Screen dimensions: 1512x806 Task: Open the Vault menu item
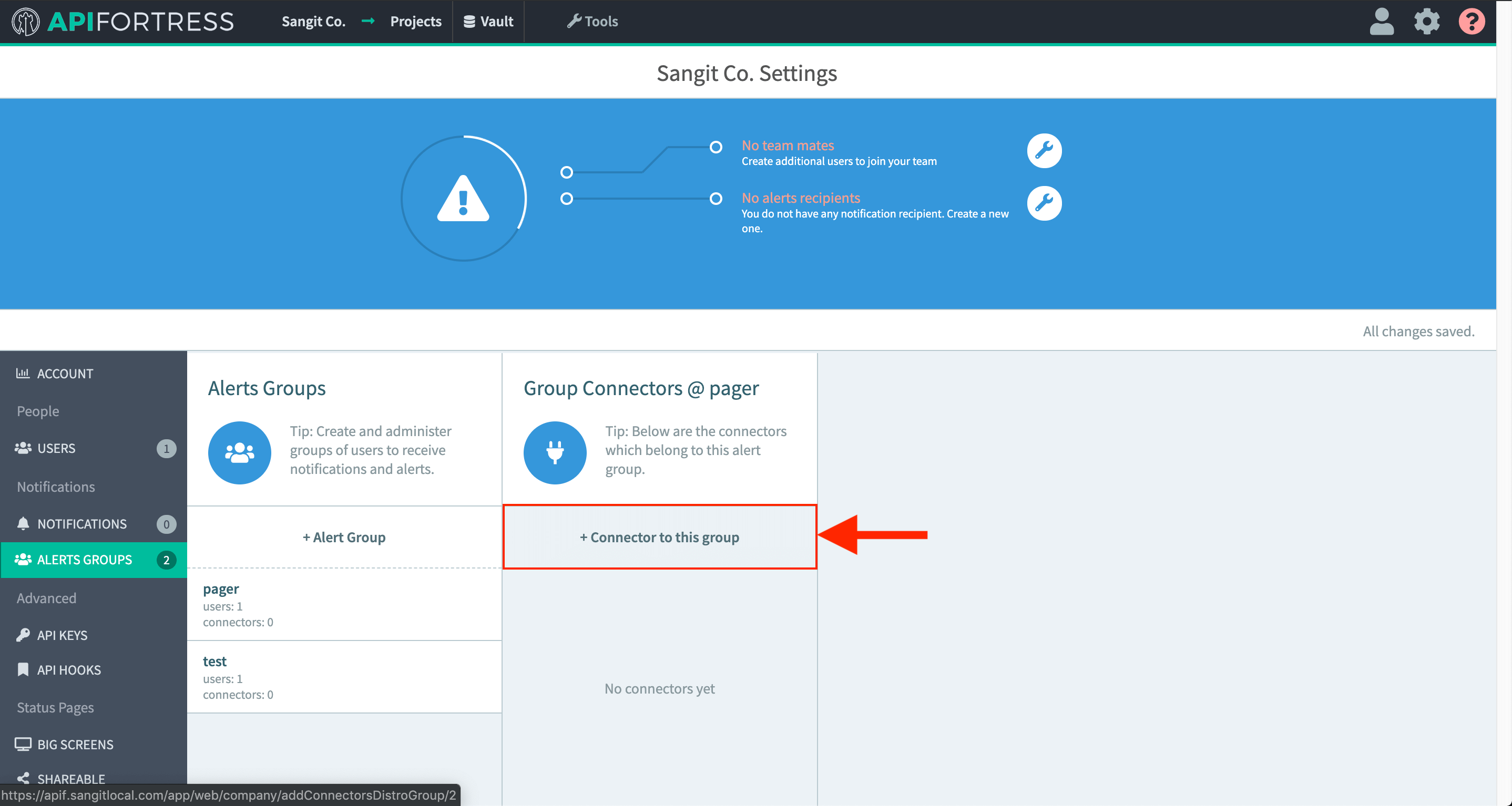point(488,22)
